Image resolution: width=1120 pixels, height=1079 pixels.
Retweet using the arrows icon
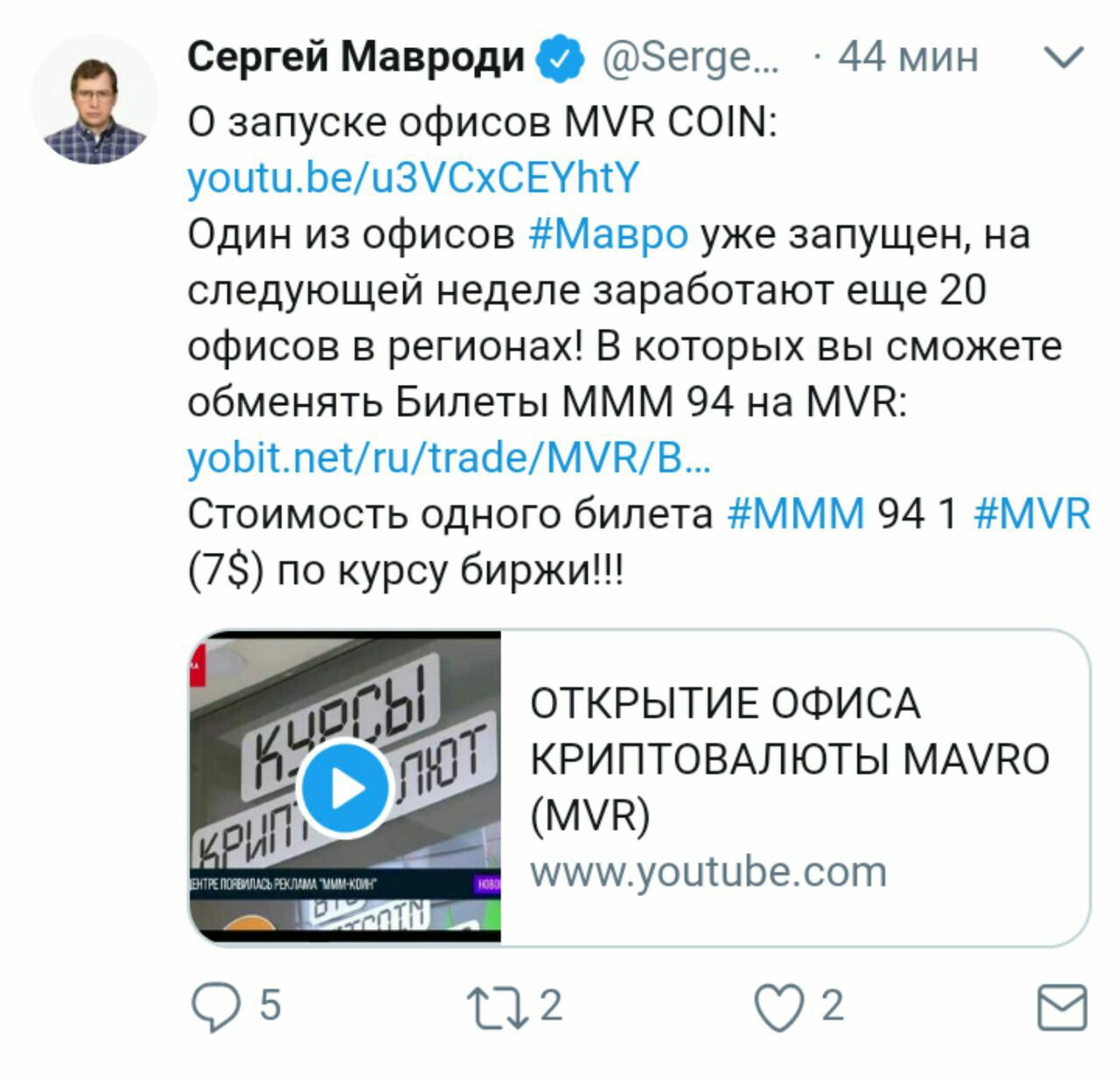(x=497, y=1006)
